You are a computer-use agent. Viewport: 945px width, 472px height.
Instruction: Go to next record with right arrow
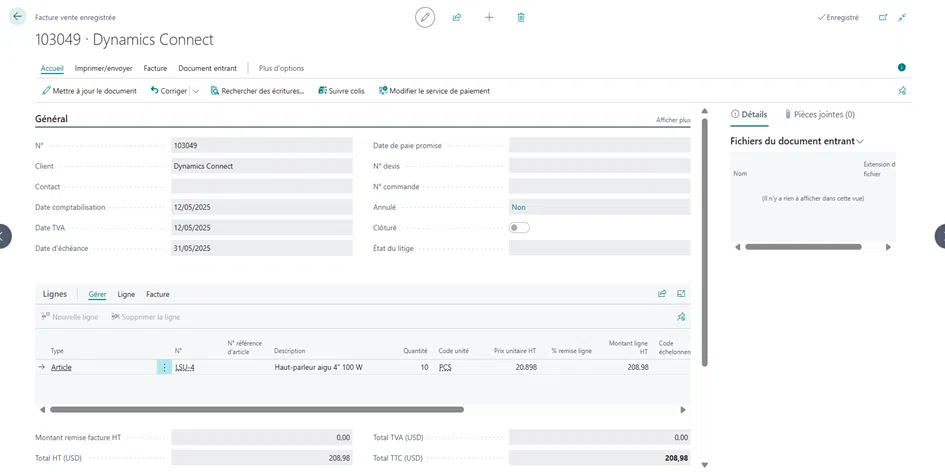pyautogui.click(x=940, y=236)
